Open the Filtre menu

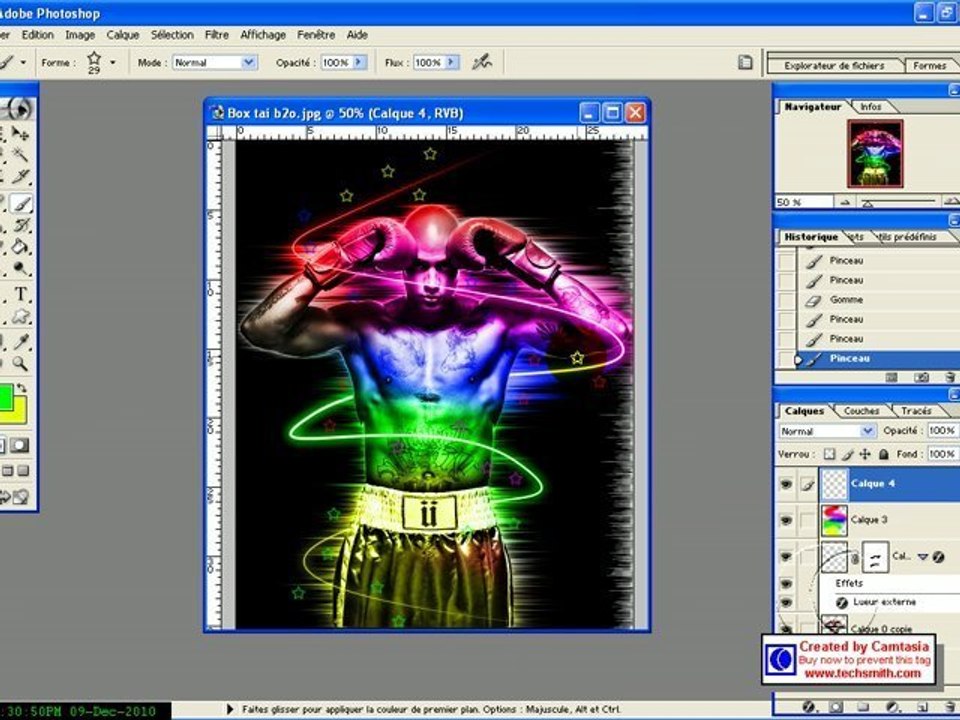click(x=217, y=35)
